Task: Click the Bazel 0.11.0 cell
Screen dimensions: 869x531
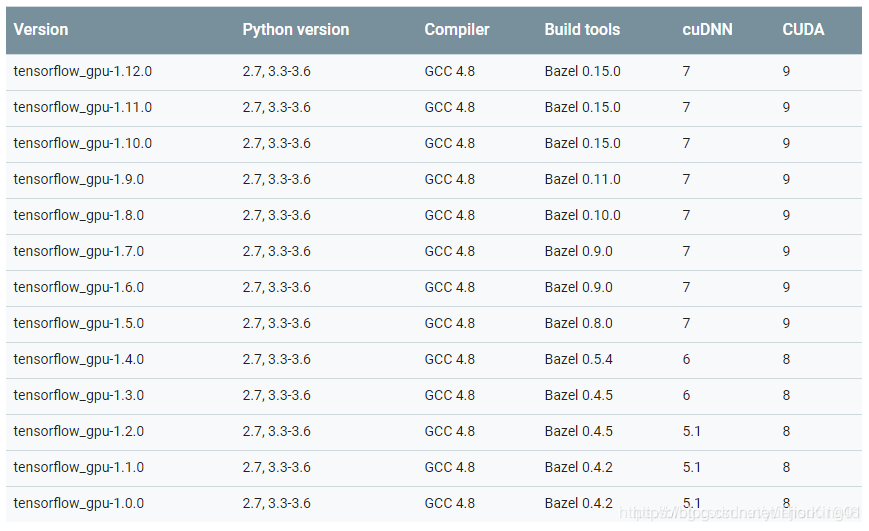Action: [582, 180]
